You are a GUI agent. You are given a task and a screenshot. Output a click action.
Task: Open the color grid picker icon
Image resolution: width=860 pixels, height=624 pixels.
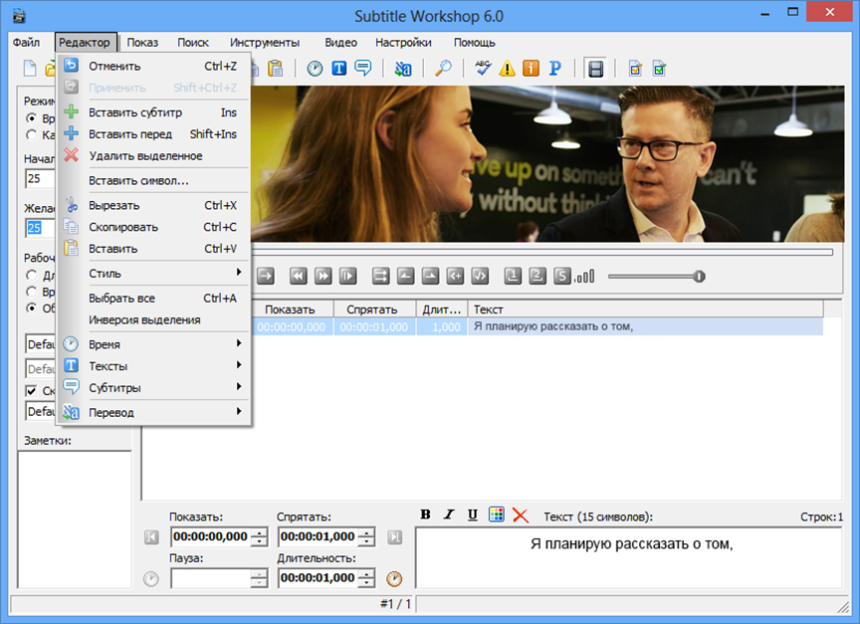(x=496, y=514)
